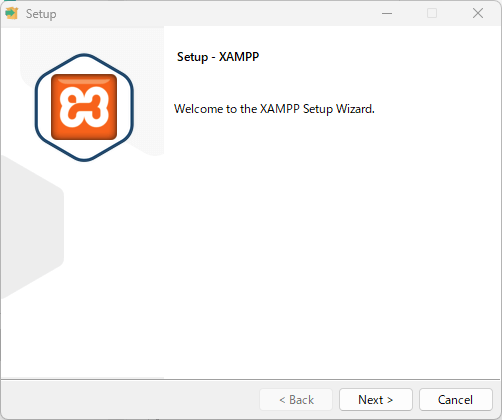Minimize the Setup window
This screenshot has width=502, height=420.
[x=387, y=13]
